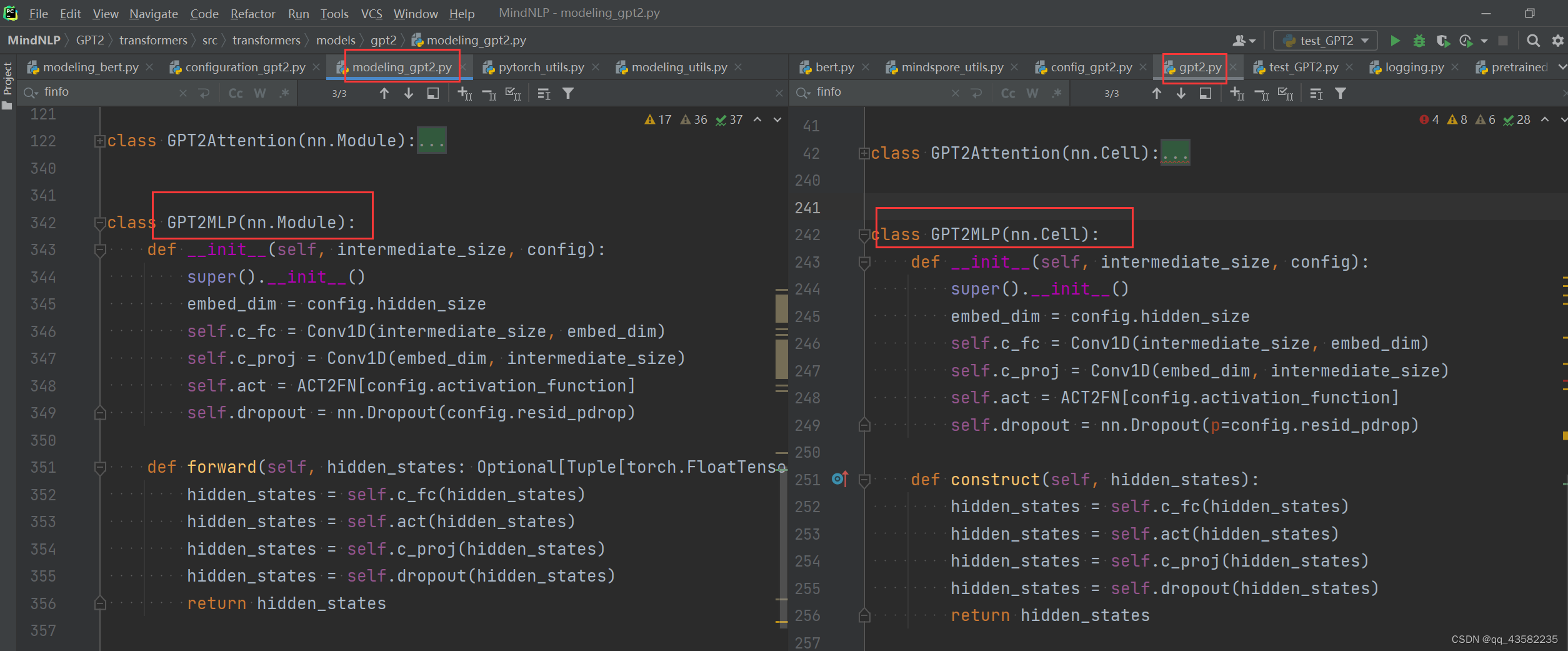Toggle Regex option in right find bar
The height and width of the screenshot is (651, 1568).
(x=1057, y=93)
